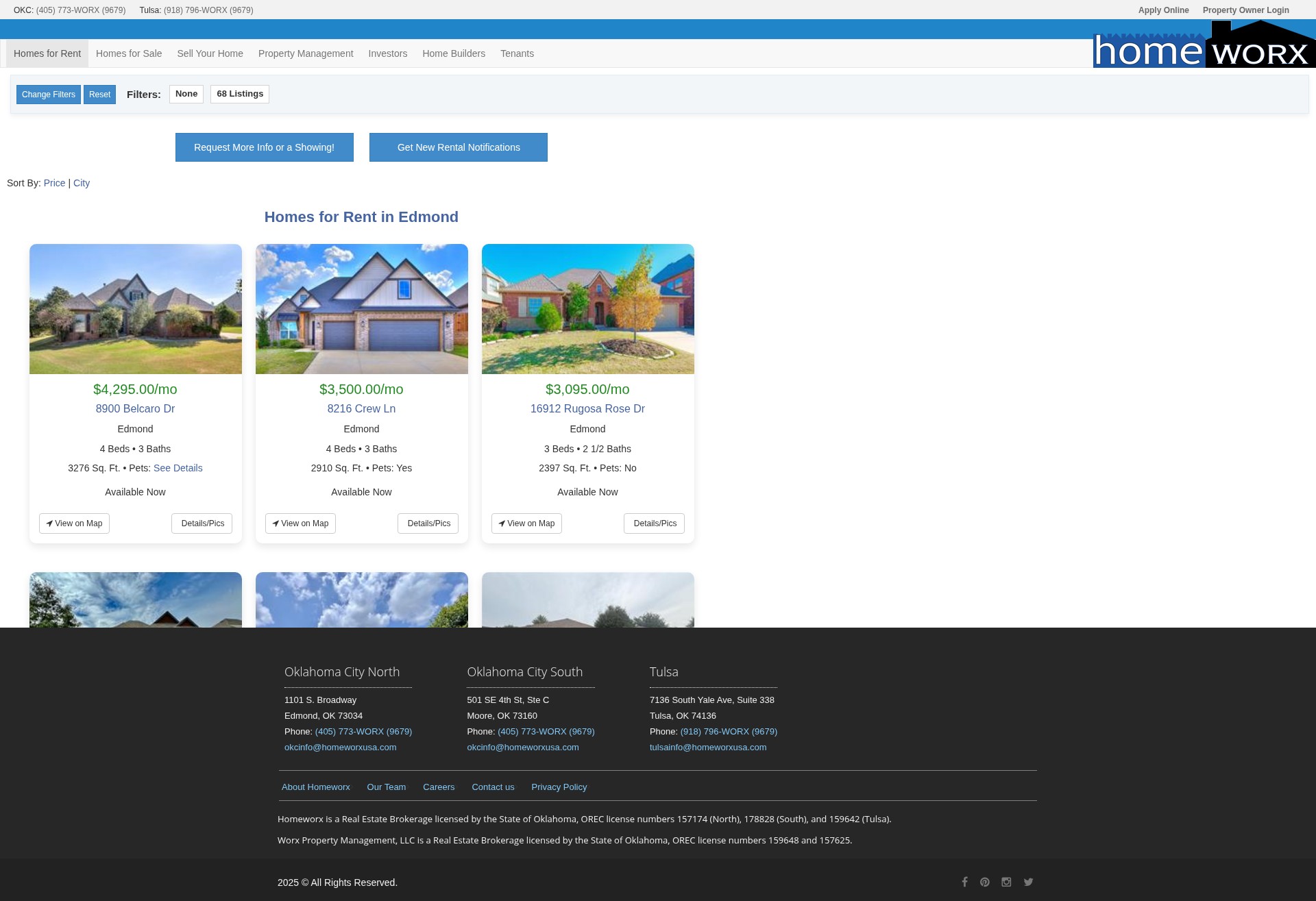View 8216 Crew Ln on map
This screenshot has width=1316, height=901.
point(300,523)
